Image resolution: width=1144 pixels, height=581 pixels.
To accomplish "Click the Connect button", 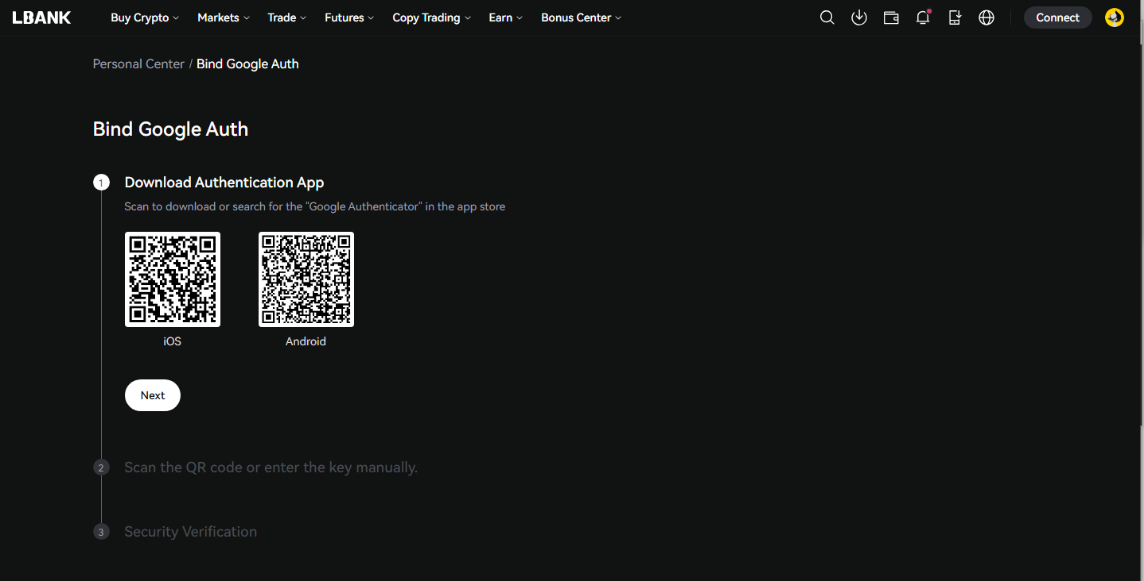I will 1057,18.
